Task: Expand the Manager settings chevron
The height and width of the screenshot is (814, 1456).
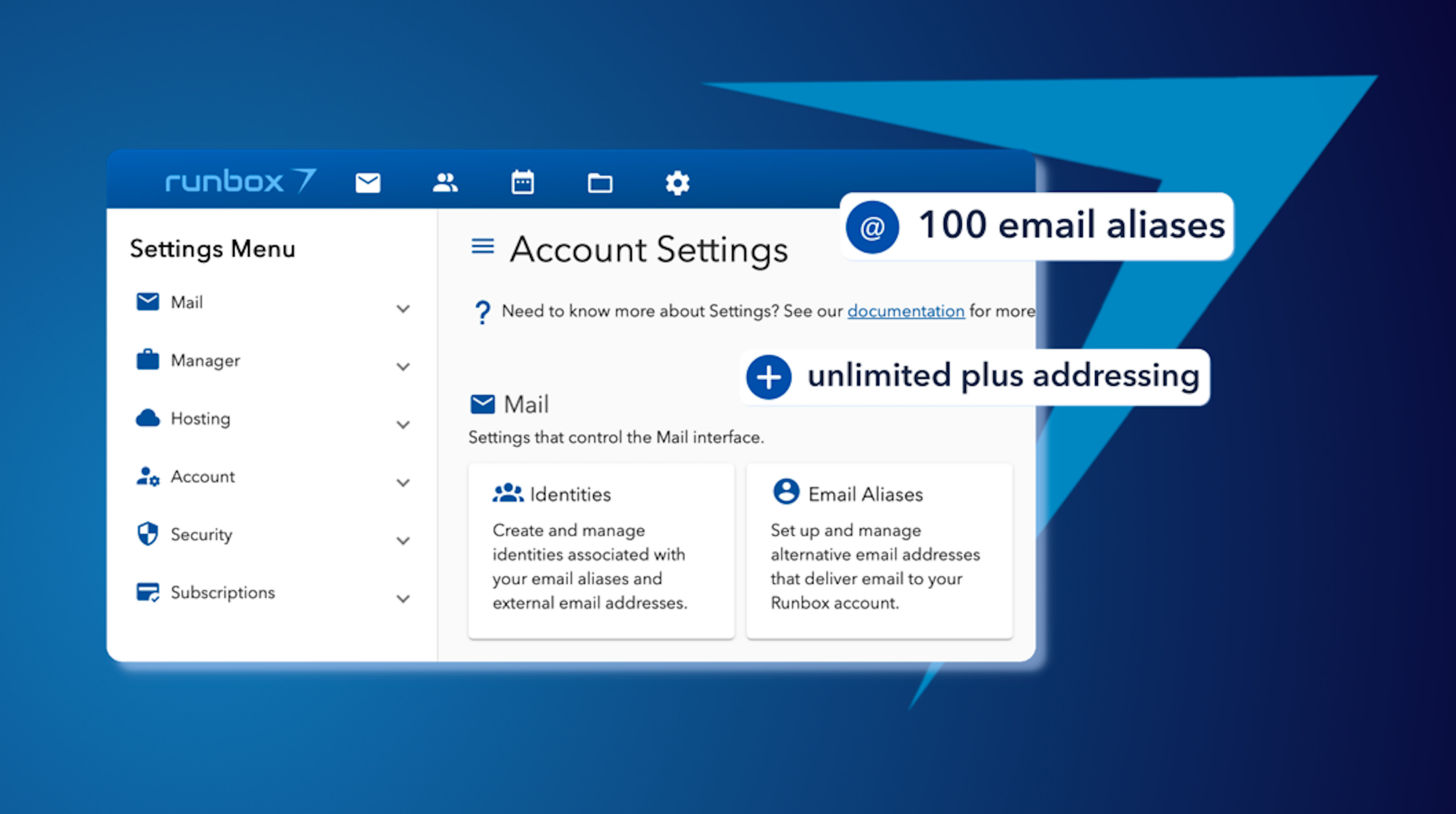Action: [403, 367]
